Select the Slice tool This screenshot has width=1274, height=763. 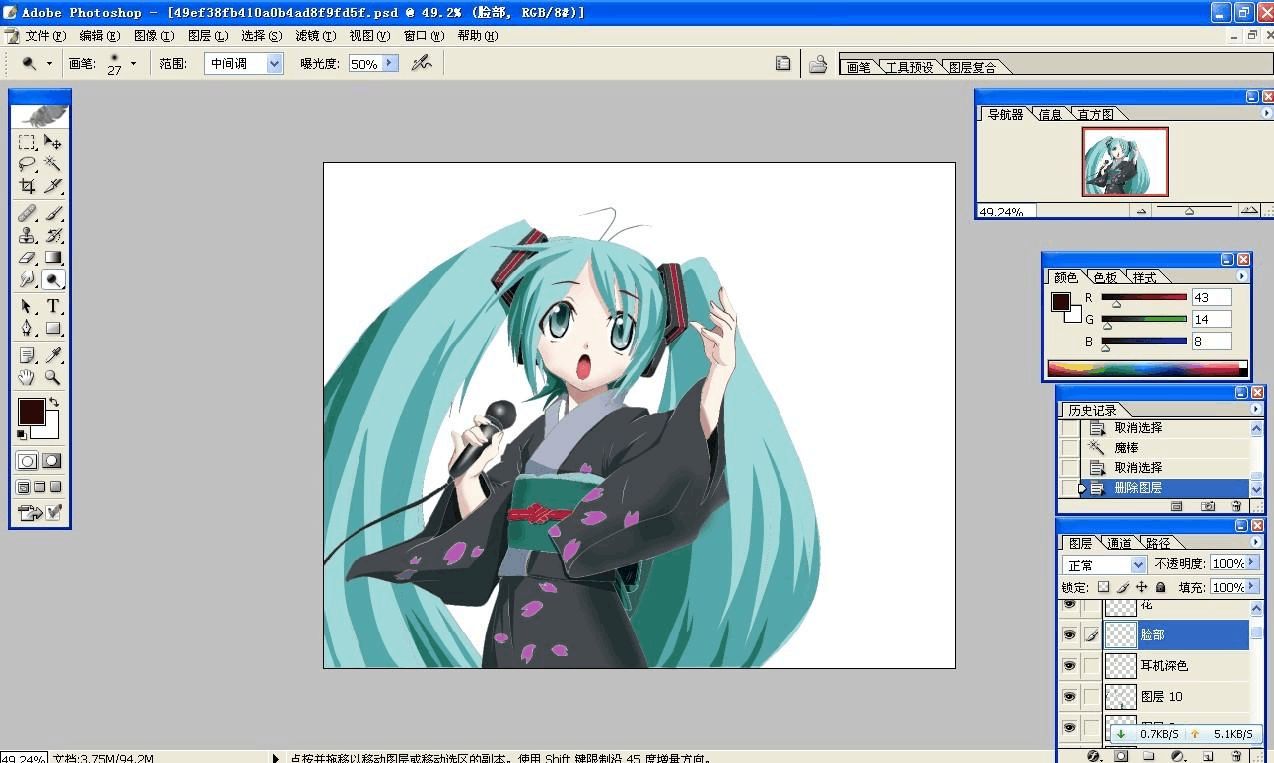(53, 186)
